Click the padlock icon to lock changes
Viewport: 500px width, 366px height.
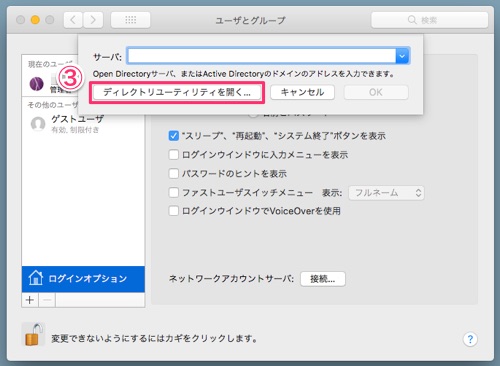tap(33, 335)
